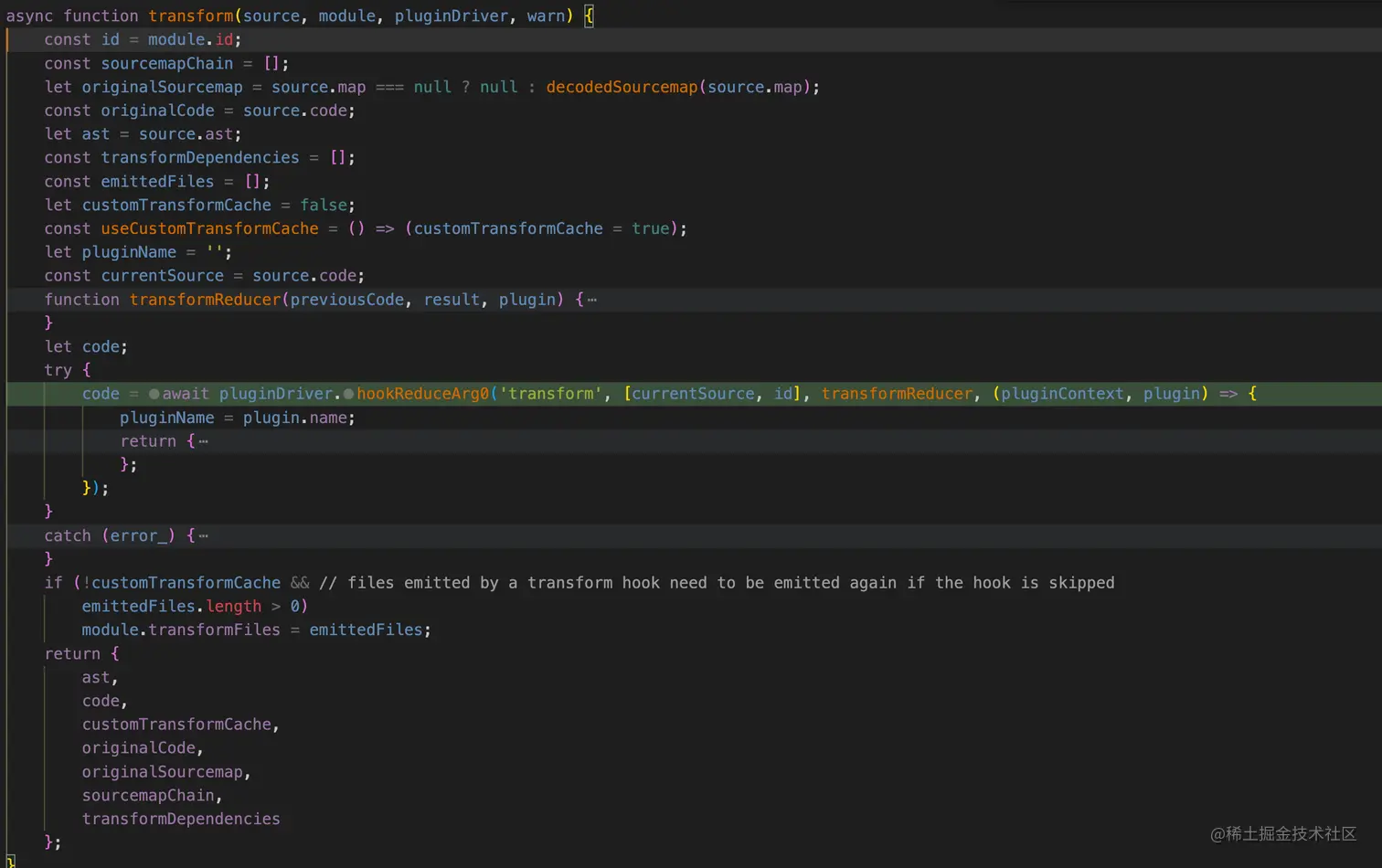Click 'originalSourcemap' in its let declaration
Image resolution: width=1382 pixels, height=868 pixels.
point(163,87)
